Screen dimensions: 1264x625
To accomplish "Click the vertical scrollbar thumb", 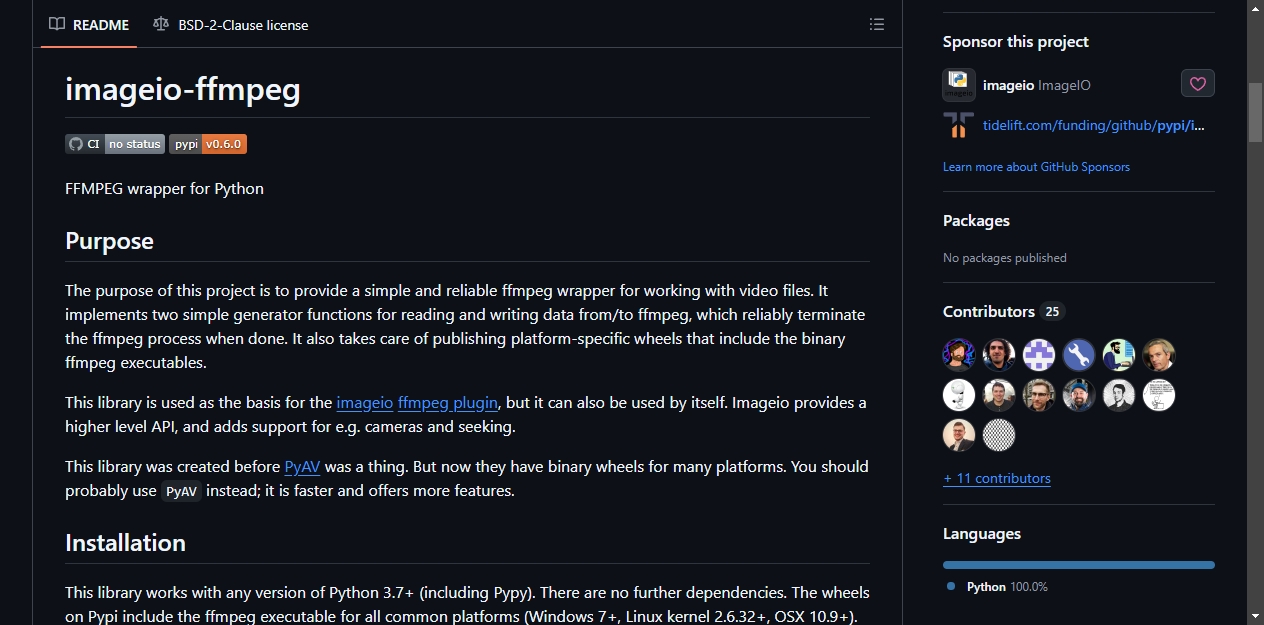I will click(1255, 112).
